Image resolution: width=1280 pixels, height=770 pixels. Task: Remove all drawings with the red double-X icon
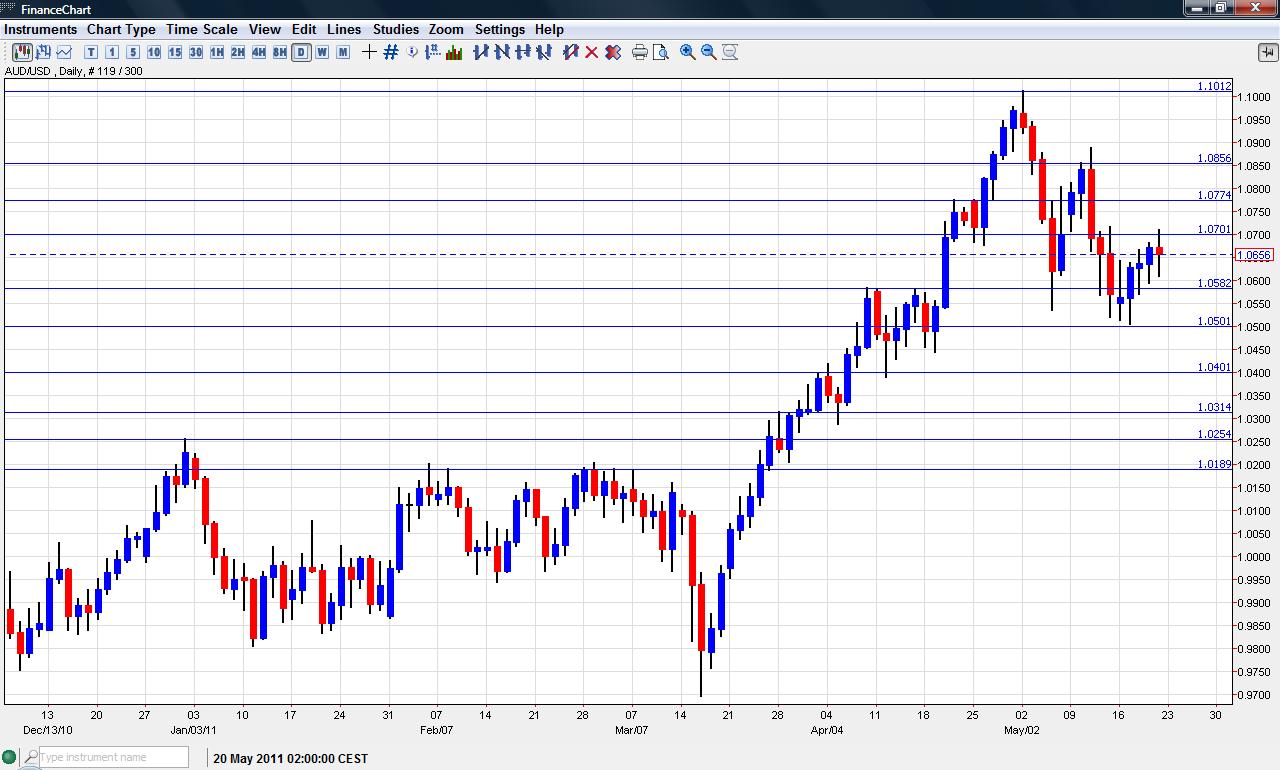613,51
